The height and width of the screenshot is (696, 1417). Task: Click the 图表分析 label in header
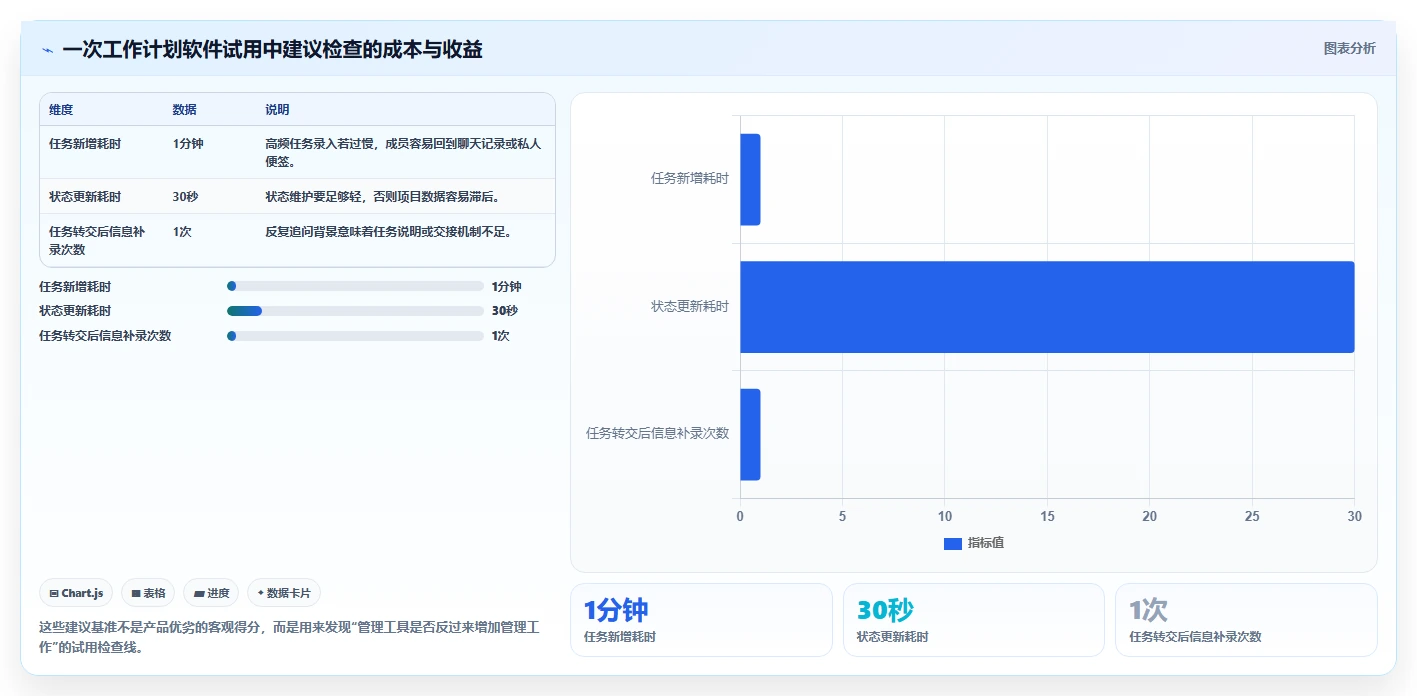[x=1349, y=48]
